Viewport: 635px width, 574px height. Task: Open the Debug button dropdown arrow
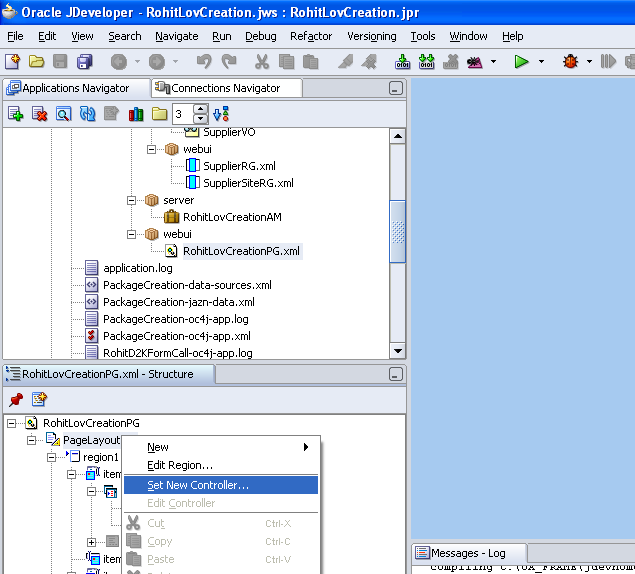[x=589, y=62]
